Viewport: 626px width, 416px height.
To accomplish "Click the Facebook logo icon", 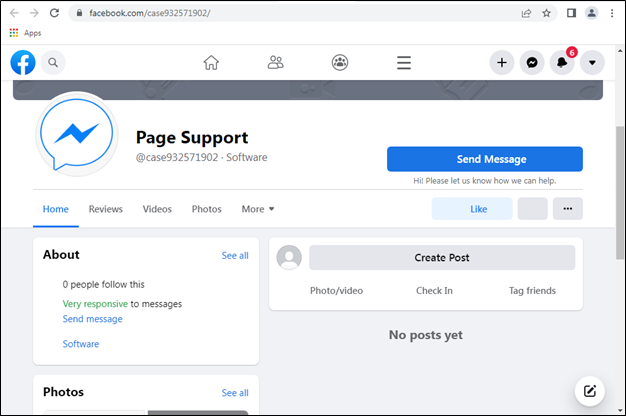I will (23, 62).
